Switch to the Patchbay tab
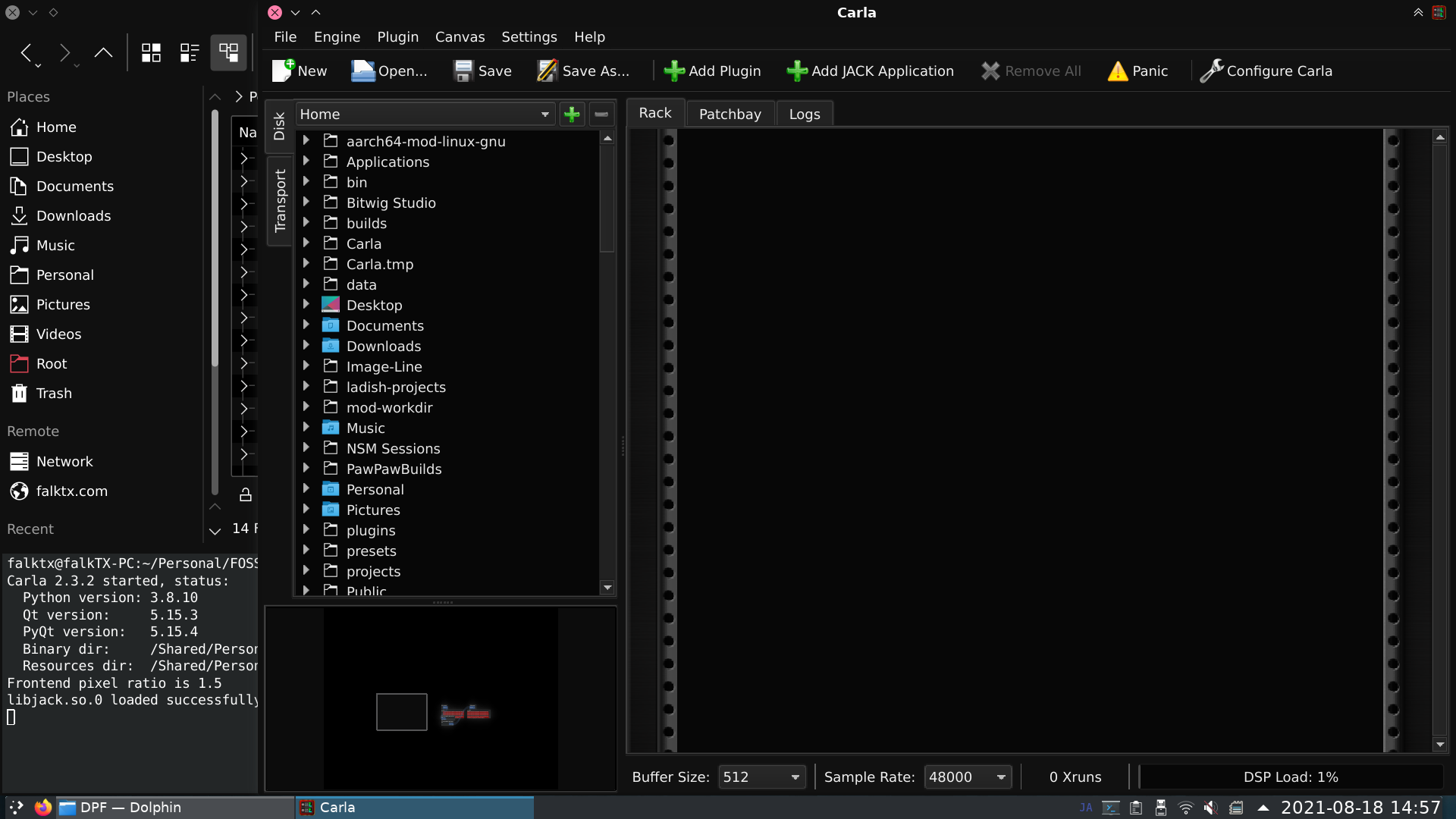This screenshot has width=1456, height=819. (730, 114)
